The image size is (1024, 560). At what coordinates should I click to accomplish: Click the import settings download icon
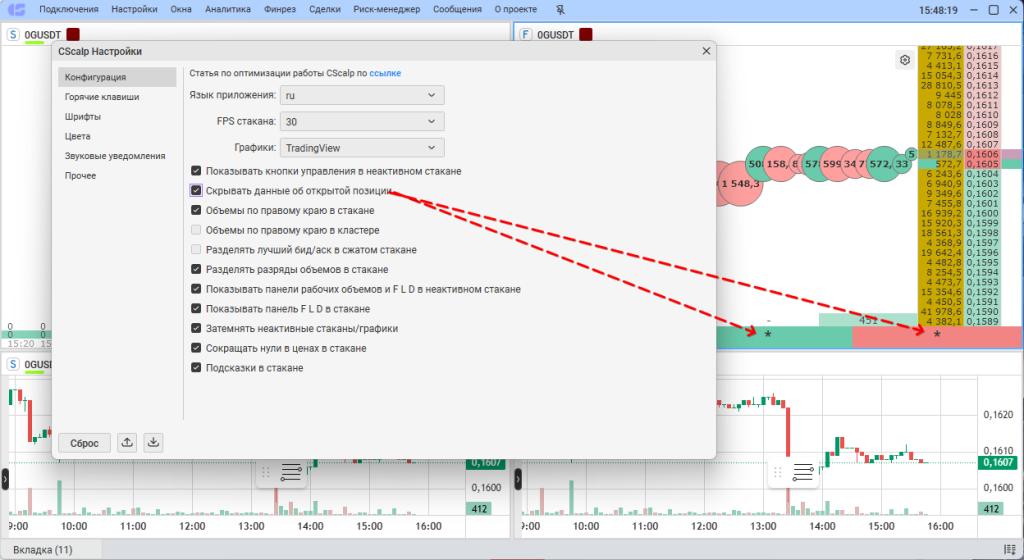point(153,443)
